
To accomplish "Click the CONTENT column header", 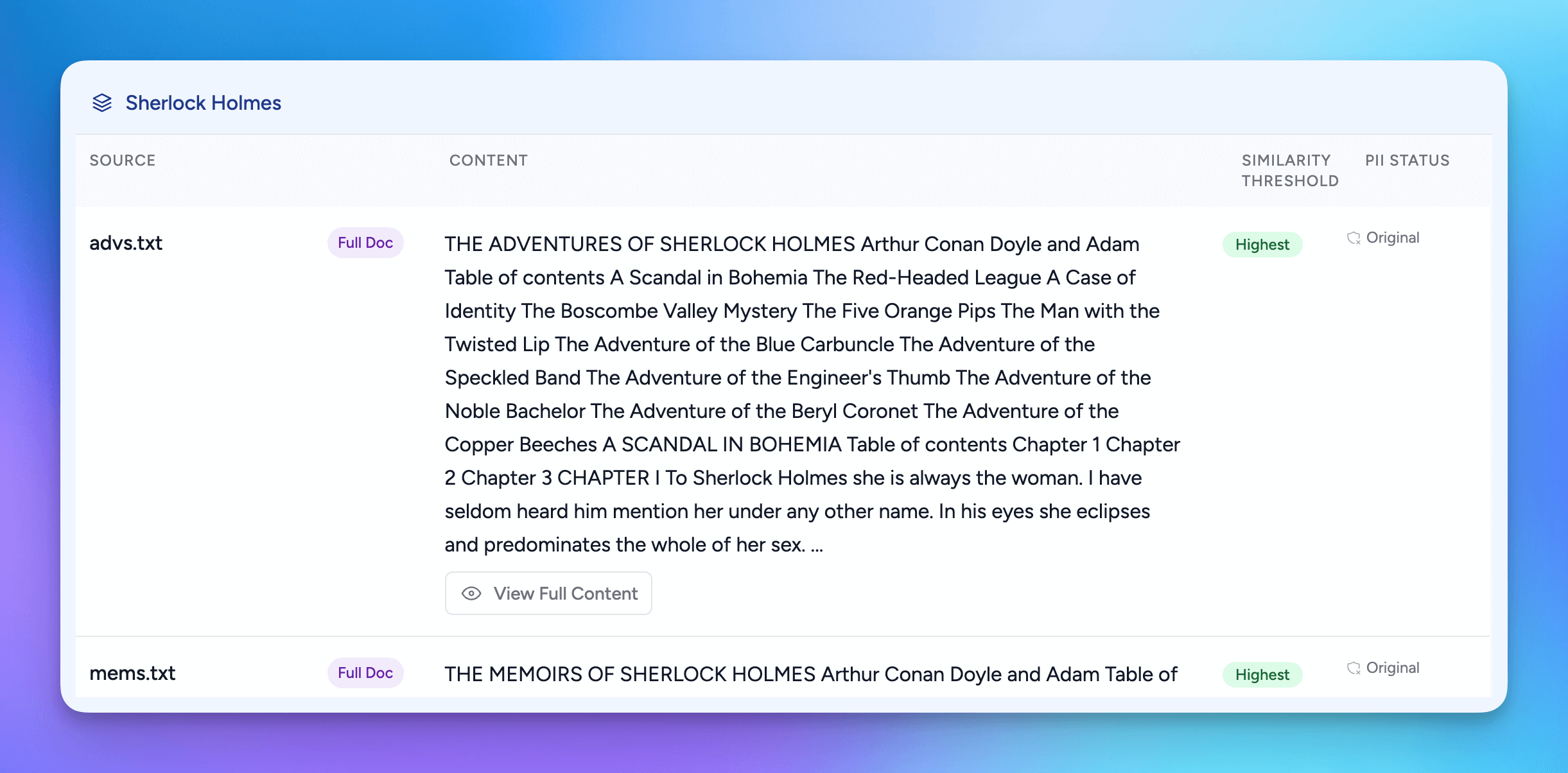I will 489,161.
